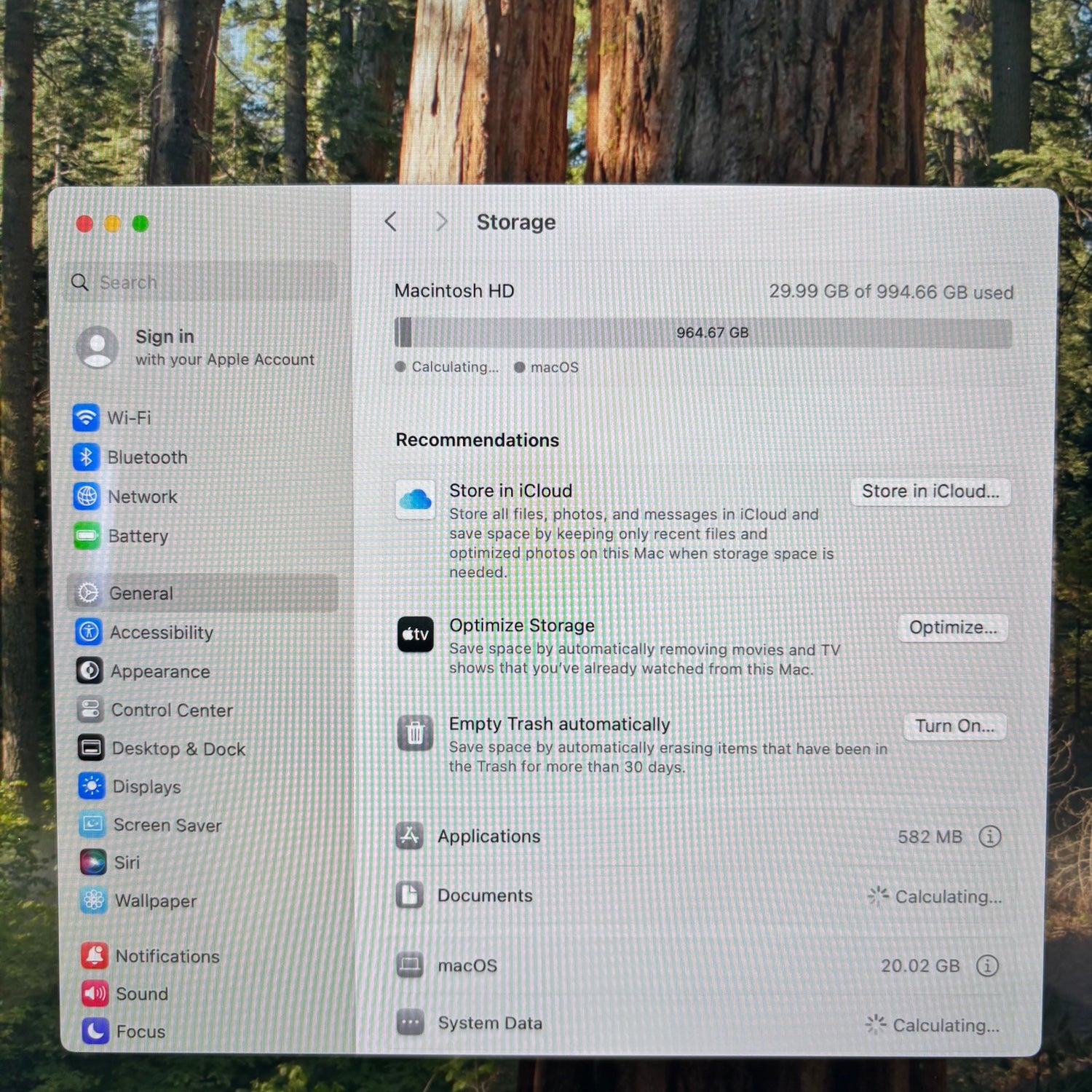This screenshot has width=1092, height=1092.
Task: Click the '964.67 GB' free space label
Action: click(712, 333)
